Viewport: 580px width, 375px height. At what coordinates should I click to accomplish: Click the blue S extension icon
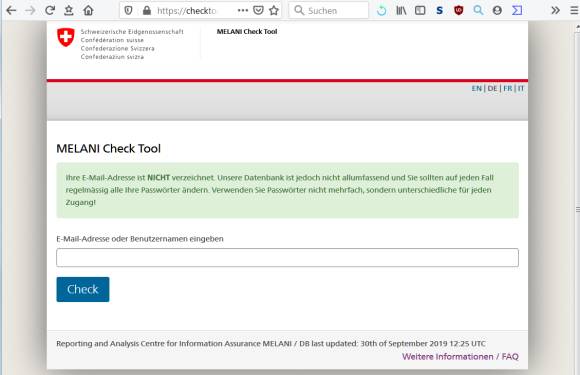[439, 10]
